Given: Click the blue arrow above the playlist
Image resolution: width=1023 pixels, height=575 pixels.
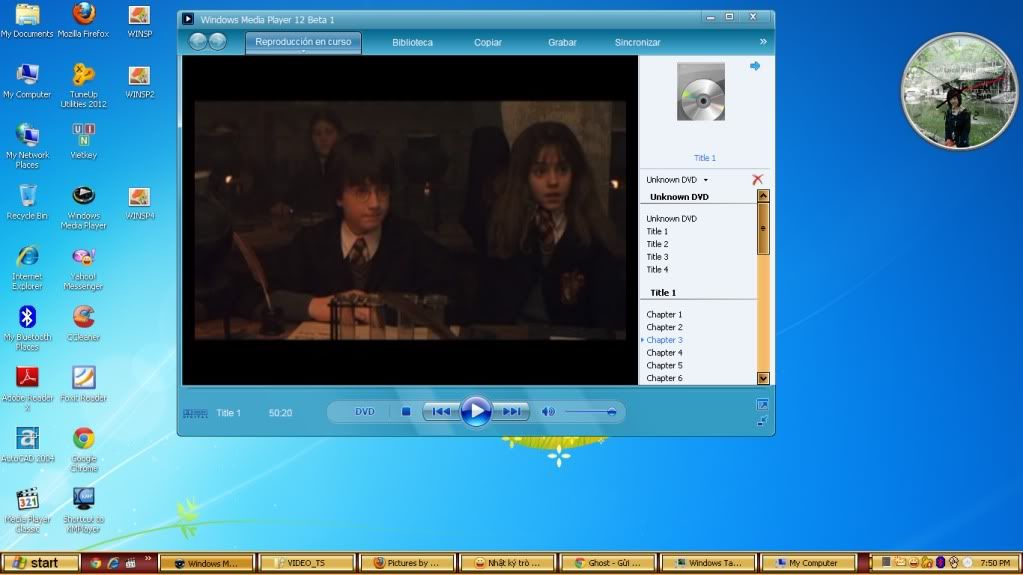Looking at the screenshot, I should pyautogui.click(x=755, y=66).
